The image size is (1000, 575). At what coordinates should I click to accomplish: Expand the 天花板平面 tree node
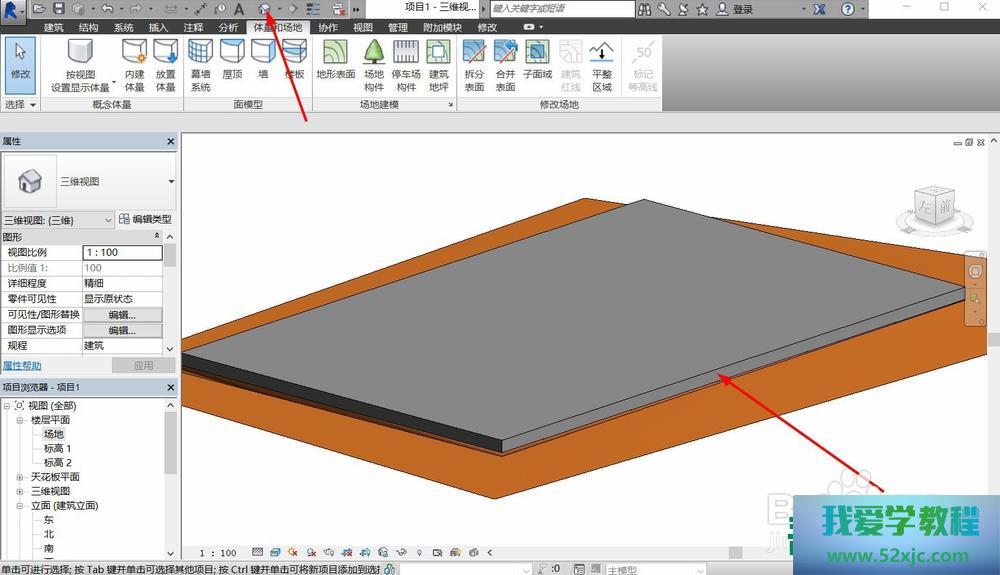pos(20,477)
